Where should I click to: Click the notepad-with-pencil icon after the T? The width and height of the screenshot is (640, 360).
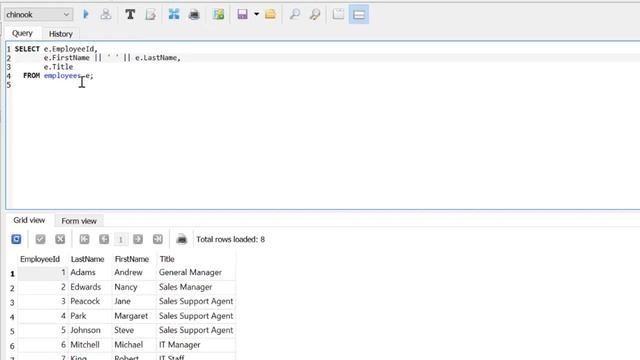tap(151, 14)
